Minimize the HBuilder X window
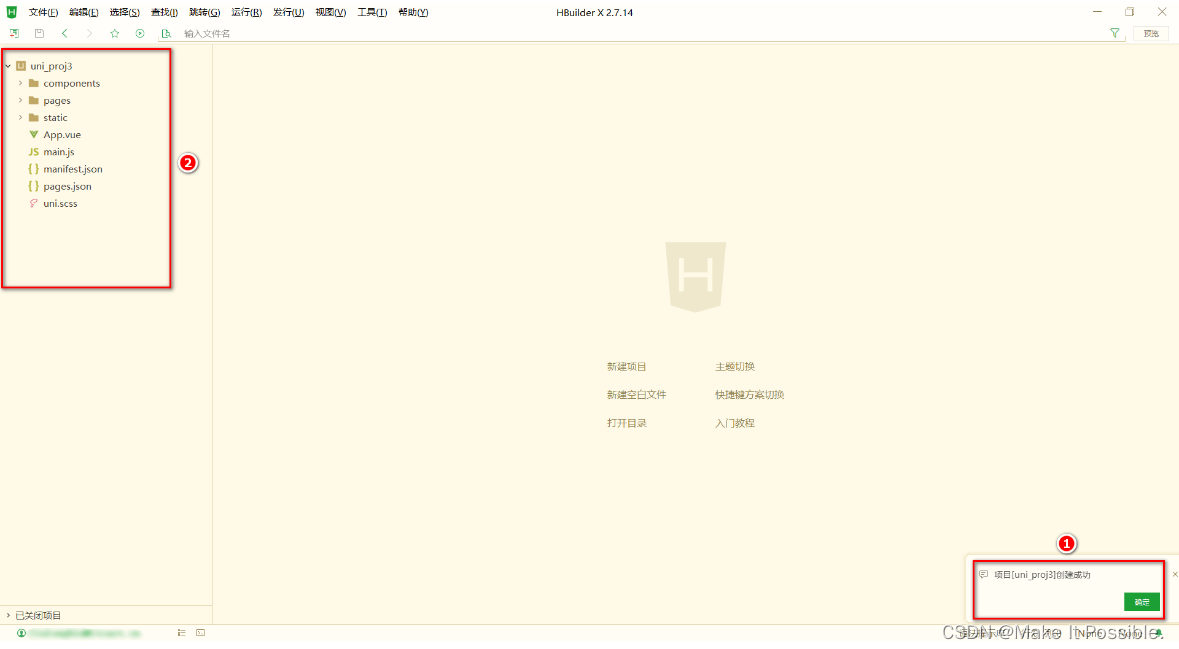The image size is (1179, 649). [1097, 12]
